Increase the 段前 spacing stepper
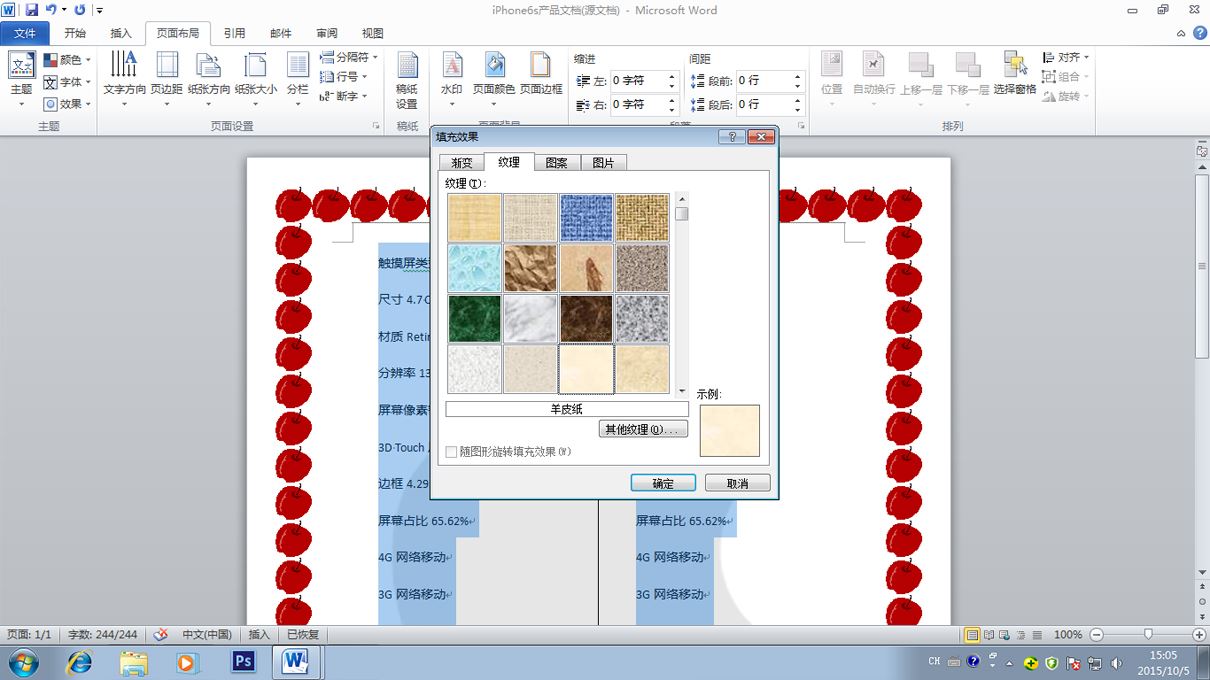 798,76
